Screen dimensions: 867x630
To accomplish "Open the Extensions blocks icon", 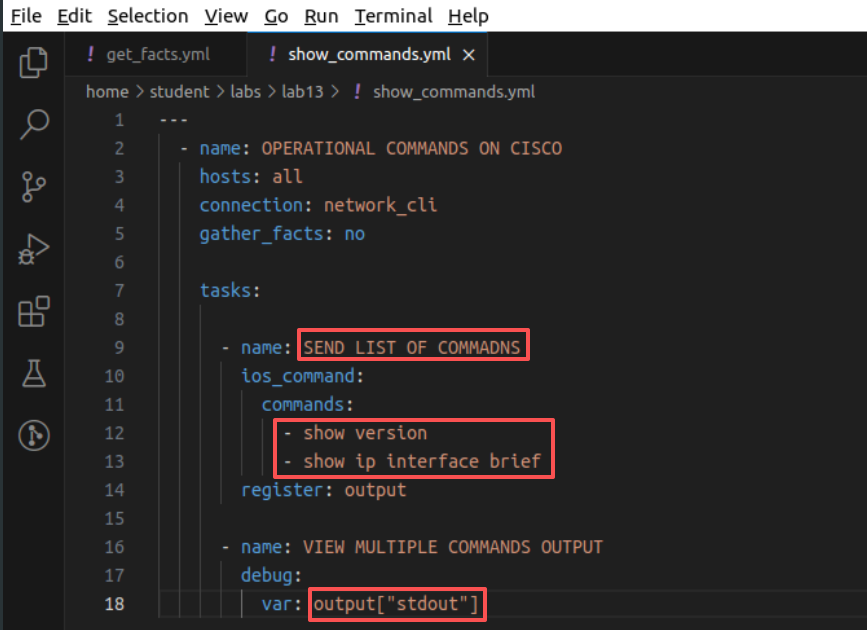I will [34, 311].
